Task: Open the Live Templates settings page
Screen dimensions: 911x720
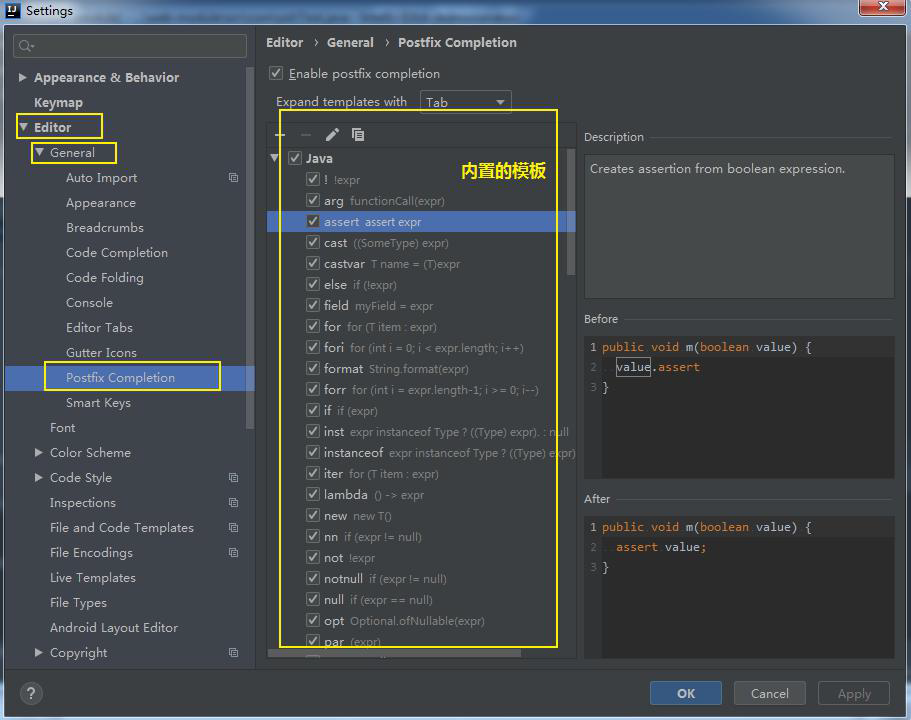Action: pyautogui.click(x=92, y=578)
